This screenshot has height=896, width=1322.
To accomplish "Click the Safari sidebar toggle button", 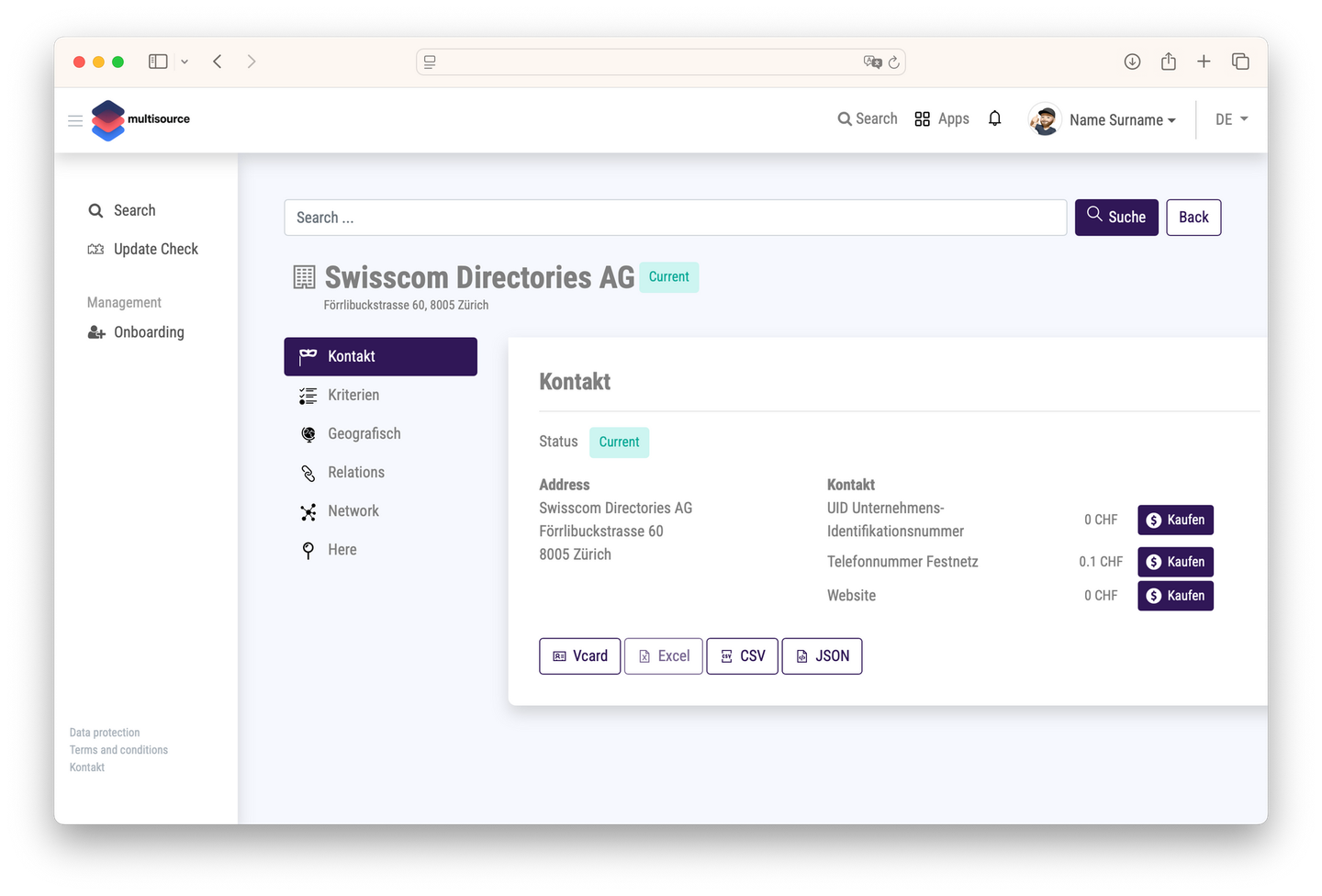I will click(157, 61).
